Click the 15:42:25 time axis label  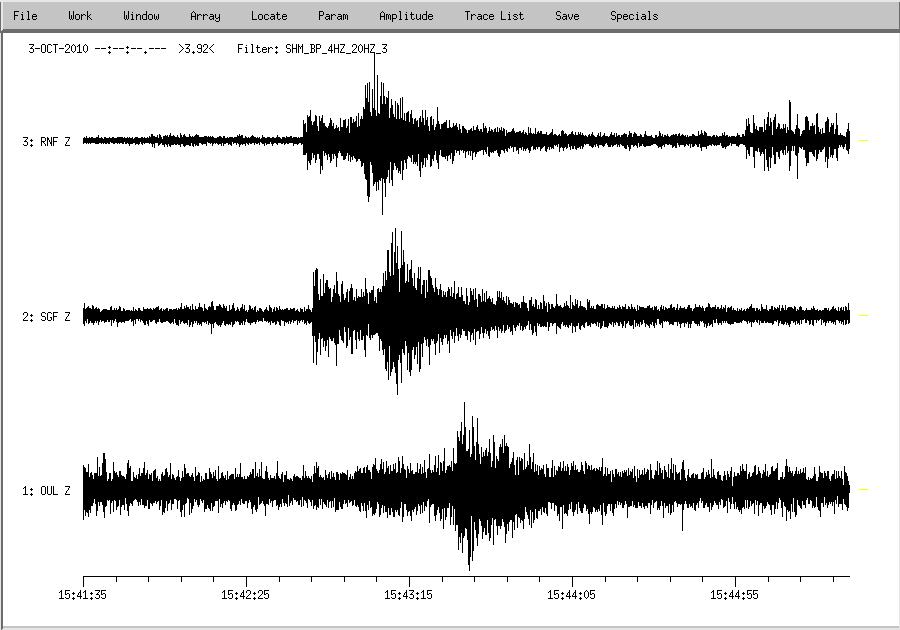point(246,594)
